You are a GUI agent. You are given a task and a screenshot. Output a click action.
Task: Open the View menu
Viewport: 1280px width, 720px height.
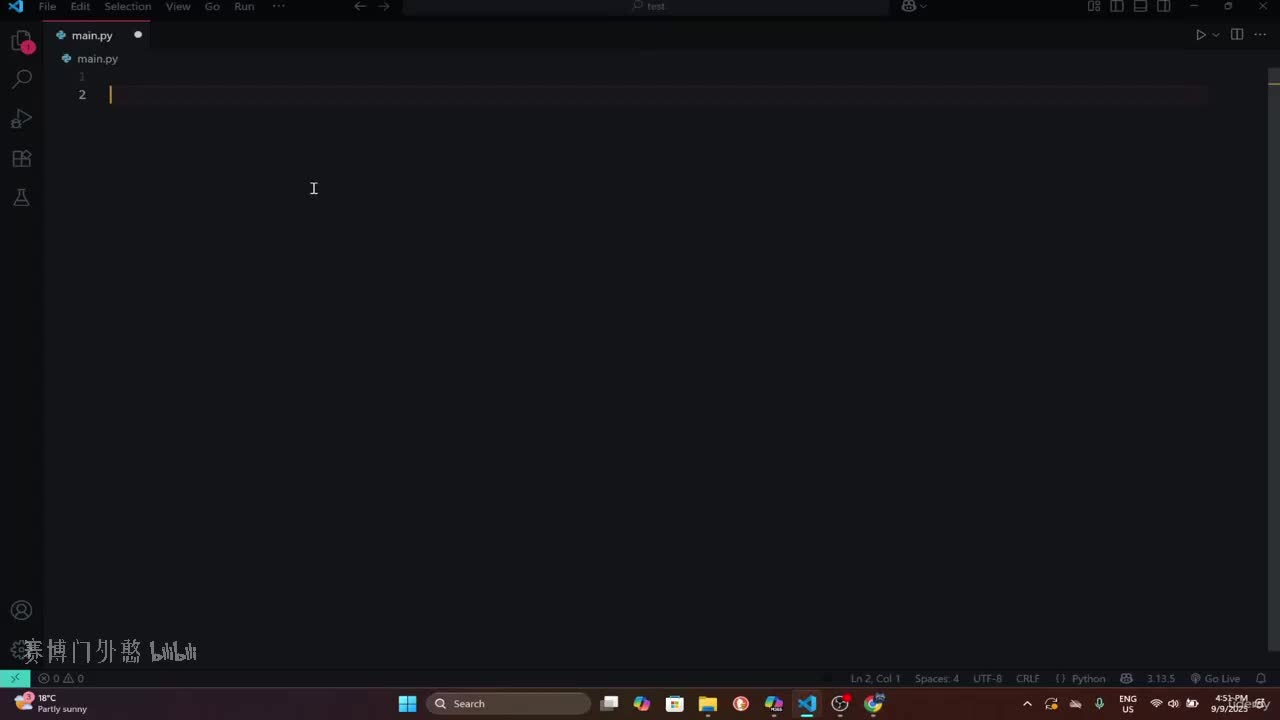pos(178,6)
